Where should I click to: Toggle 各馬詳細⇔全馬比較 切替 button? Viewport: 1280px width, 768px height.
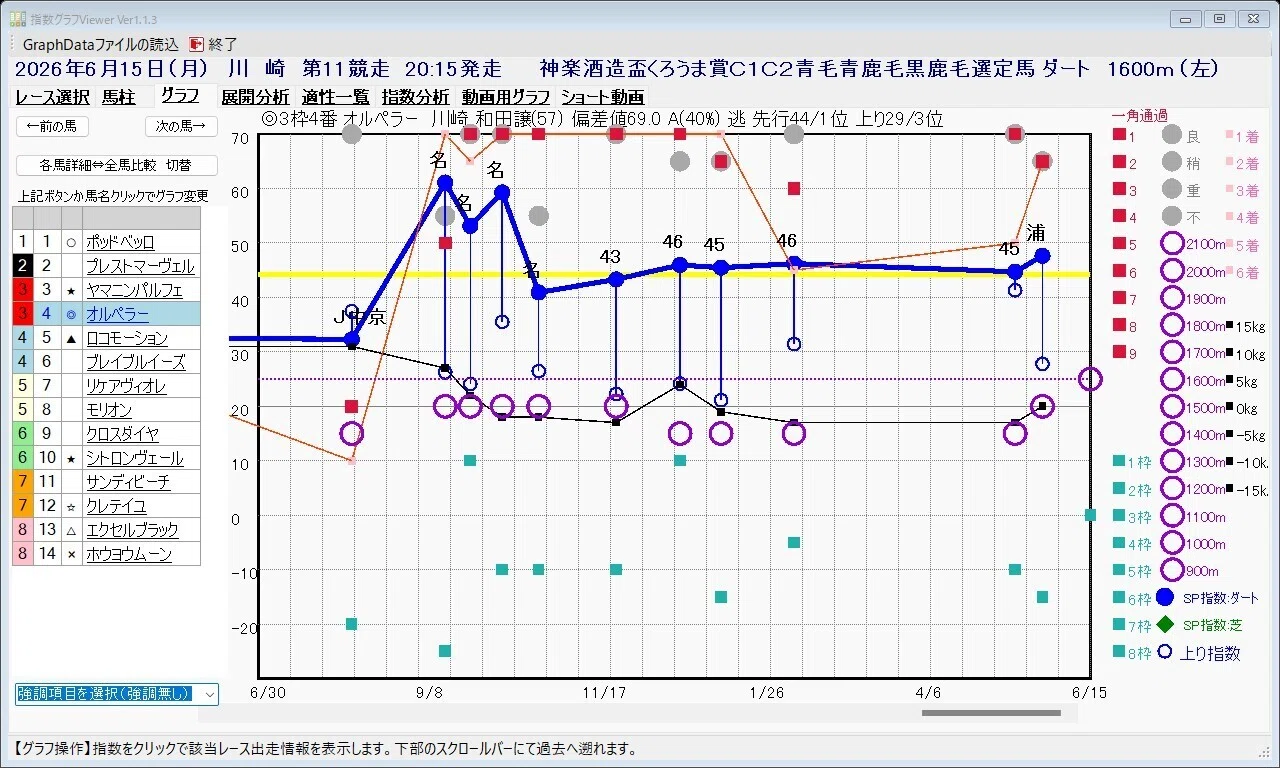[x=116, y=165]
